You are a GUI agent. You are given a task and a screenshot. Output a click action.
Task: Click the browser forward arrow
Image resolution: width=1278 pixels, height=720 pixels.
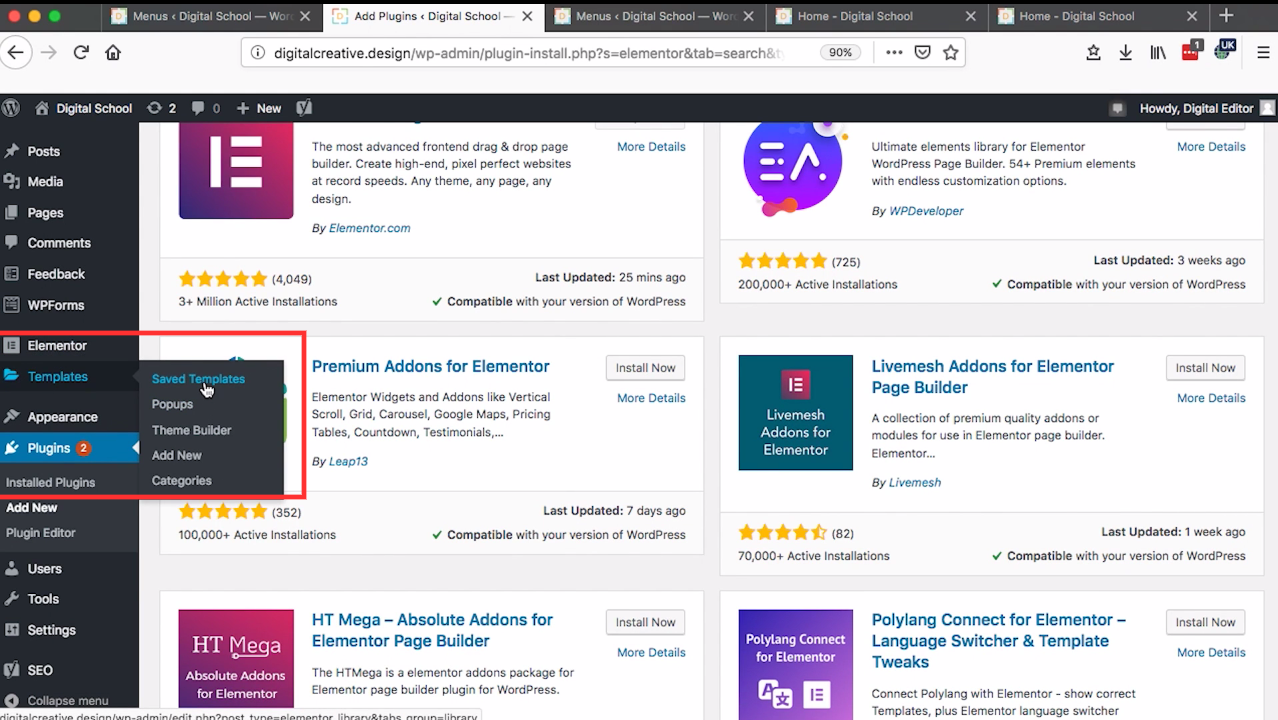[x=48, y=53]
